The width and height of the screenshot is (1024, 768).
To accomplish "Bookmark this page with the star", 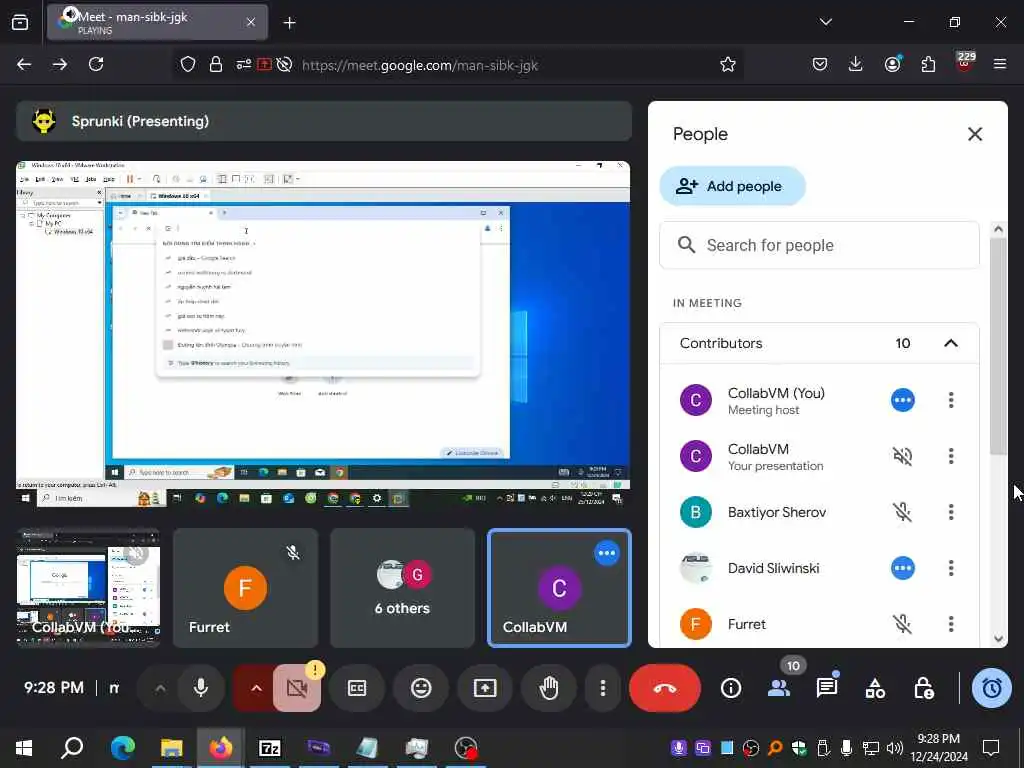I will point(728,65).
